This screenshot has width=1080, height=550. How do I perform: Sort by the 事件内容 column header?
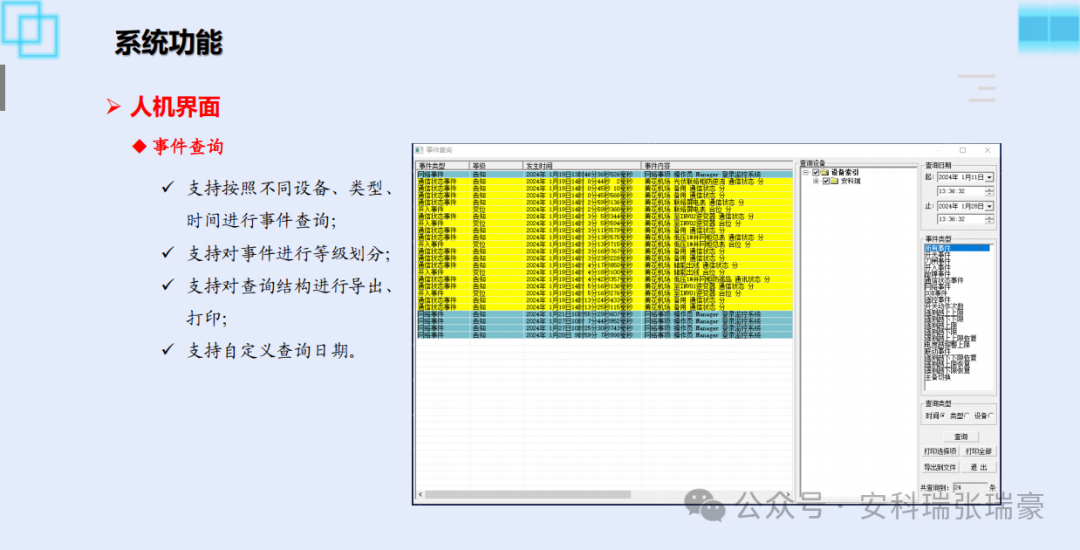(716, 166)
